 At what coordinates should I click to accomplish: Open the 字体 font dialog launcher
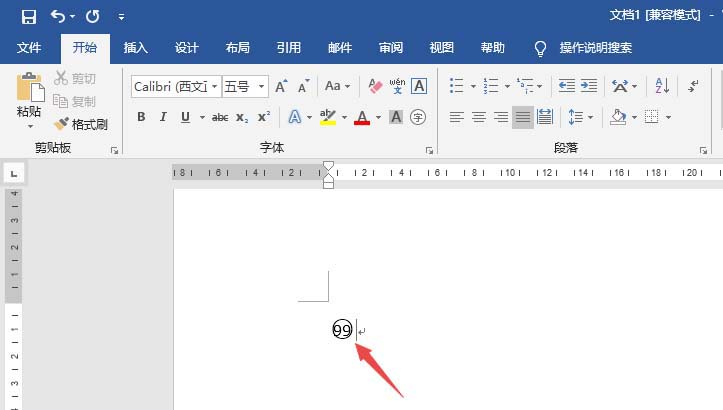(x=429, y=150)
